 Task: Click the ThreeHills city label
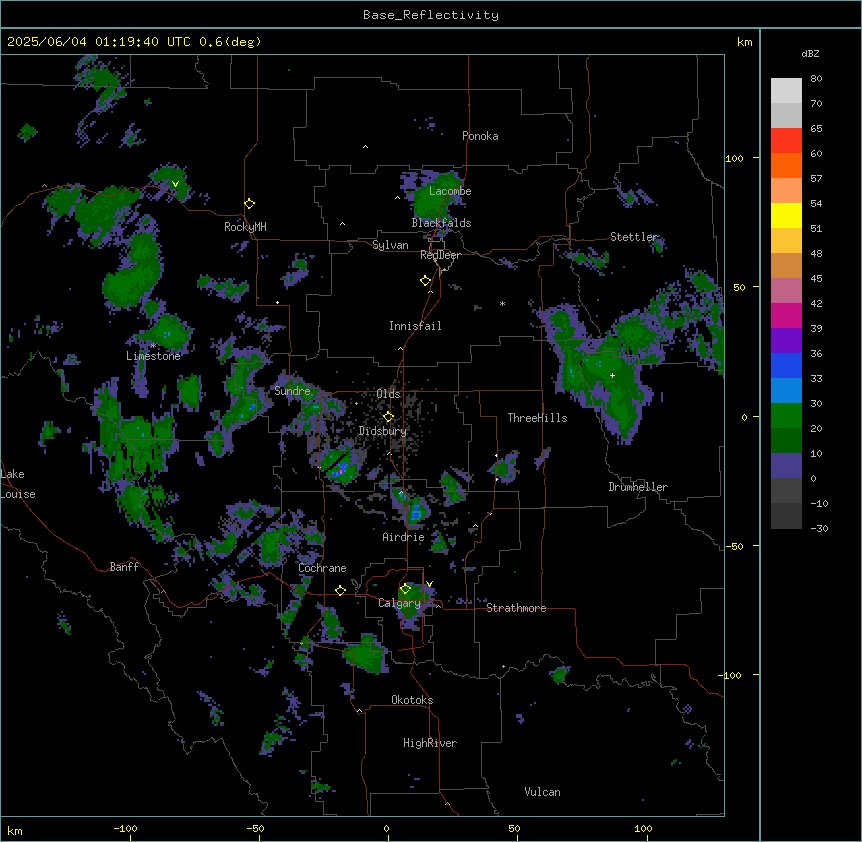[538, 418]
